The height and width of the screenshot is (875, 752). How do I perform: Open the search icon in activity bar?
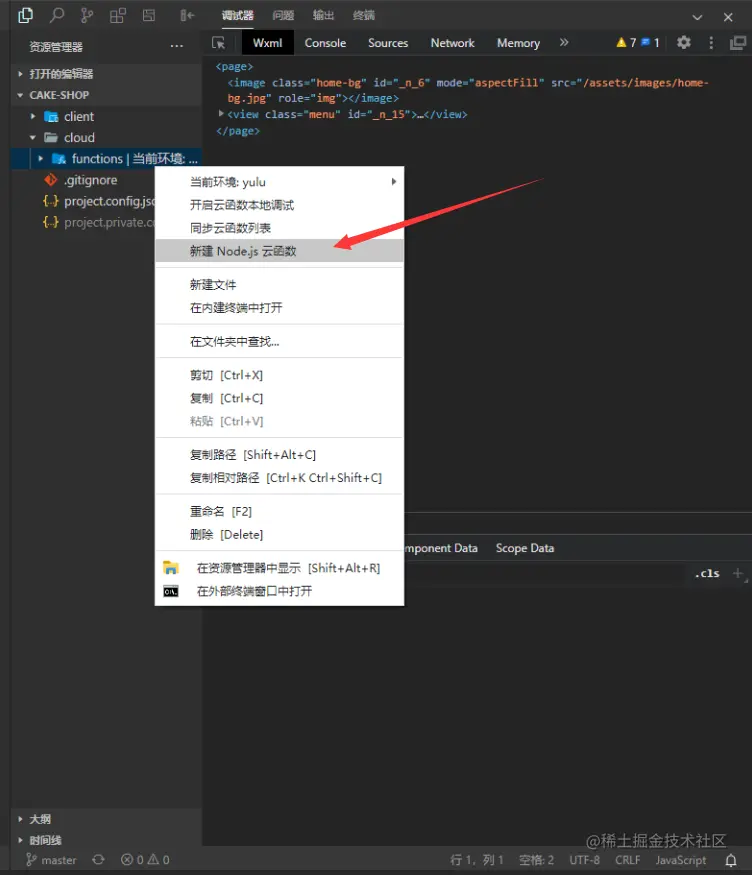coord(56,16)
